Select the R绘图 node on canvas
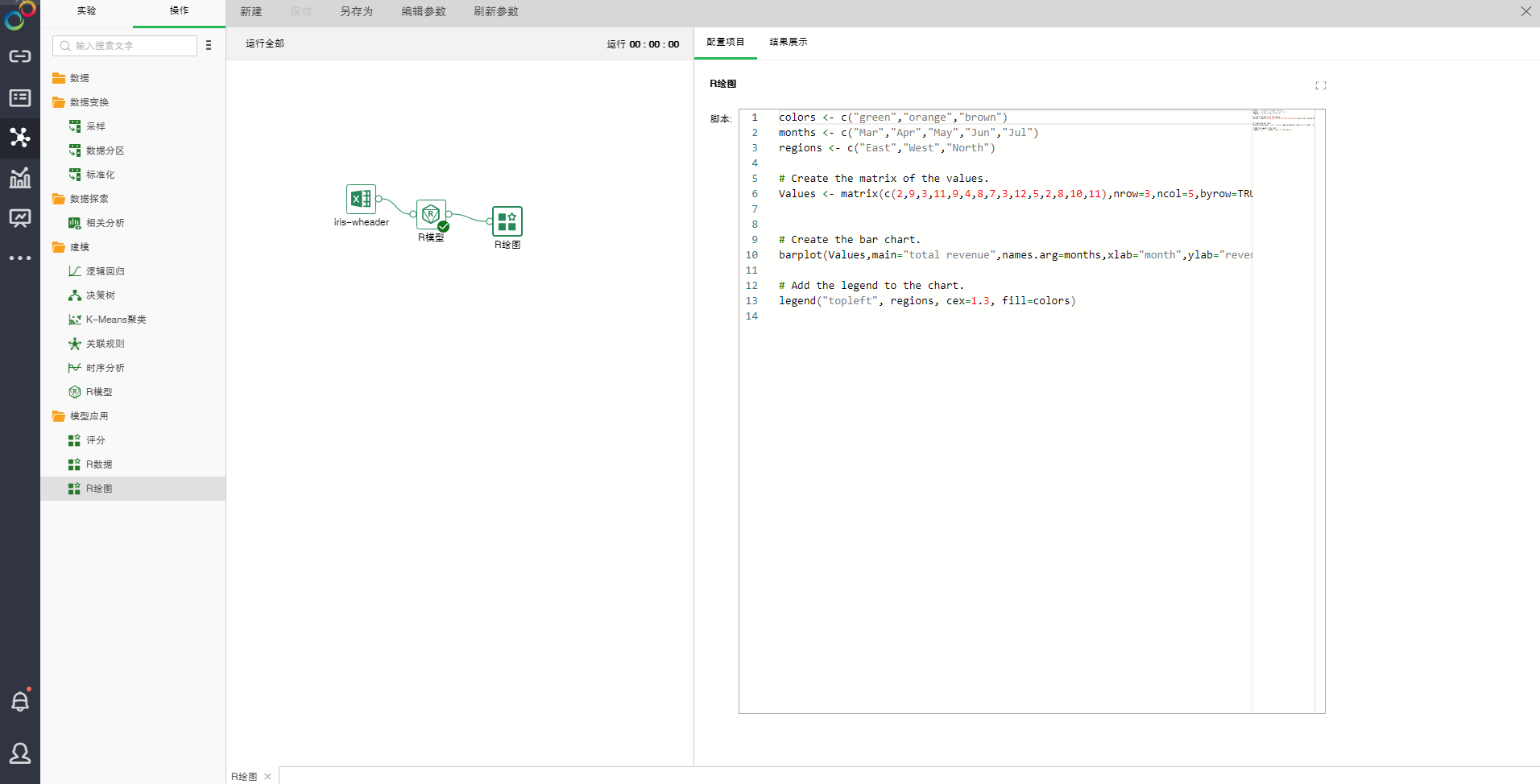This screenshot has height=784, width=1540. 507,221
